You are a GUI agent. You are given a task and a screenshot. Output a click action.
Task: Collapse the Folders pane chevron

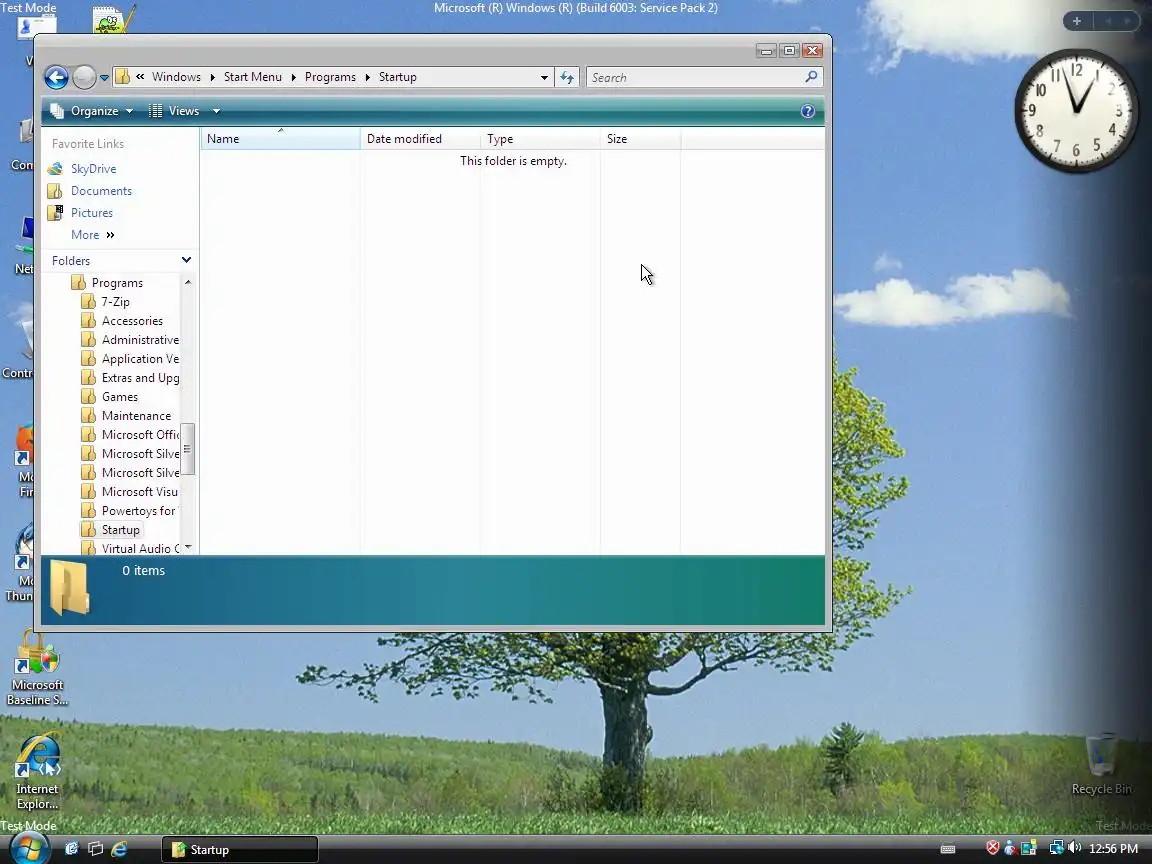[187, 260]
